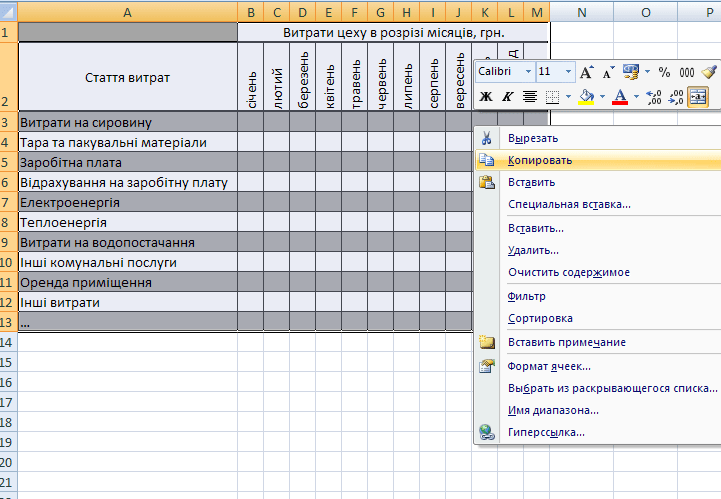Toggle italic with the К button
Image resolution: width=721 pixels, height=499 pixels.
point(508,97)
